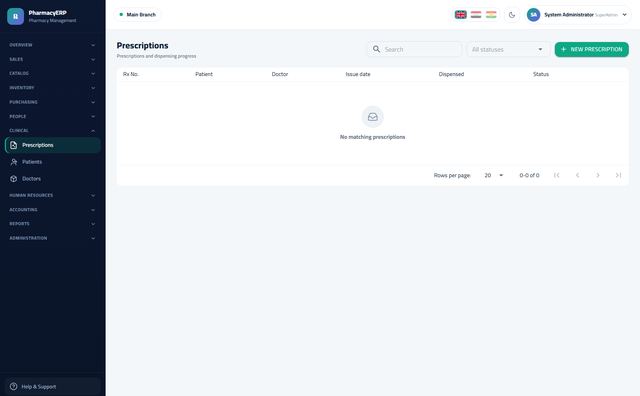Click the New Prescription button

coord(591,49)
